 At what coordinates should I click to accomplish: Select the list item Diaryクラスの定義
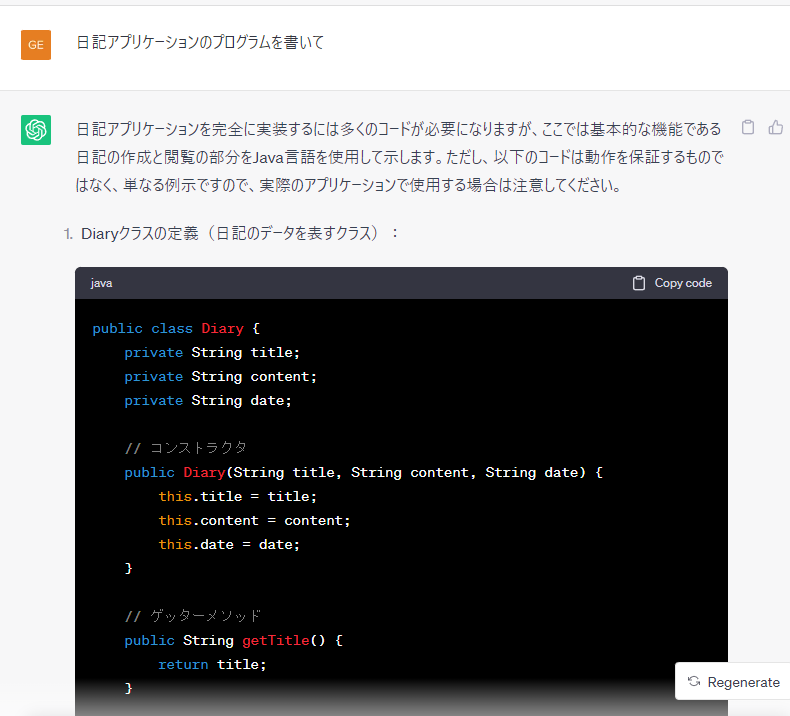click(240, 233)
